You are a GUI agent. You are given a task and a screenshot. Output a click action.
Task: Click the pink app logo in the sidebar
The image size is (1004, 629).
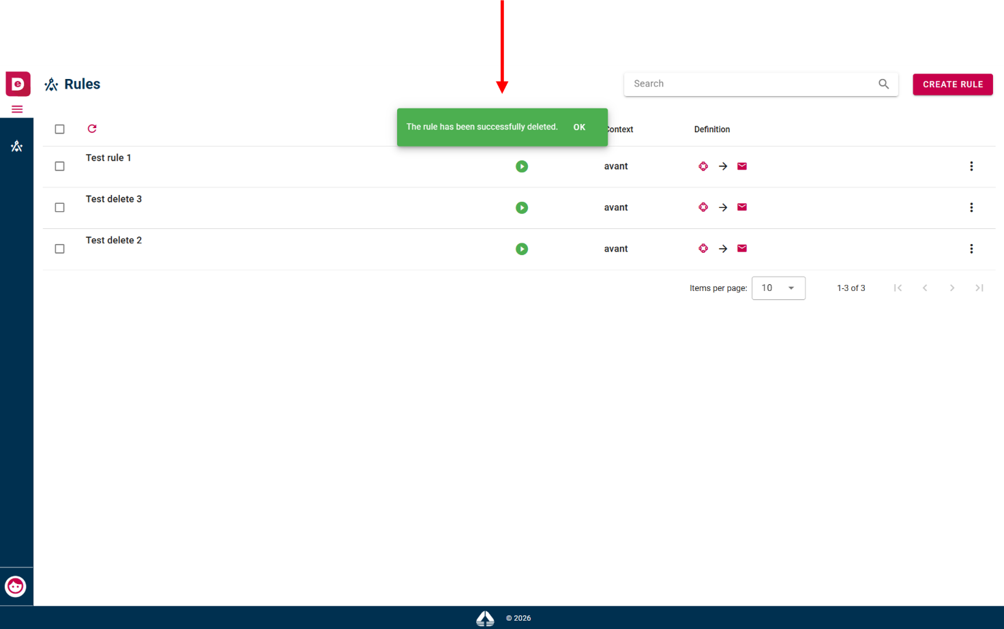tap(18, 84)
